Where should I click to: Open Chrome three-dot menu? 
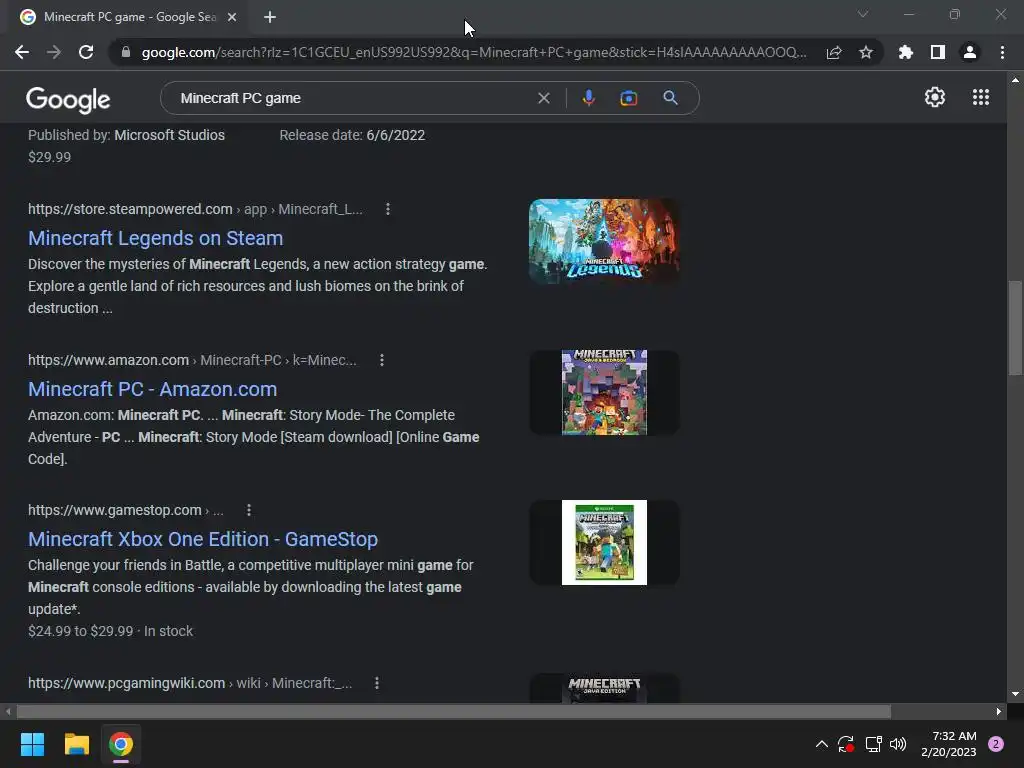[1002, 52]
